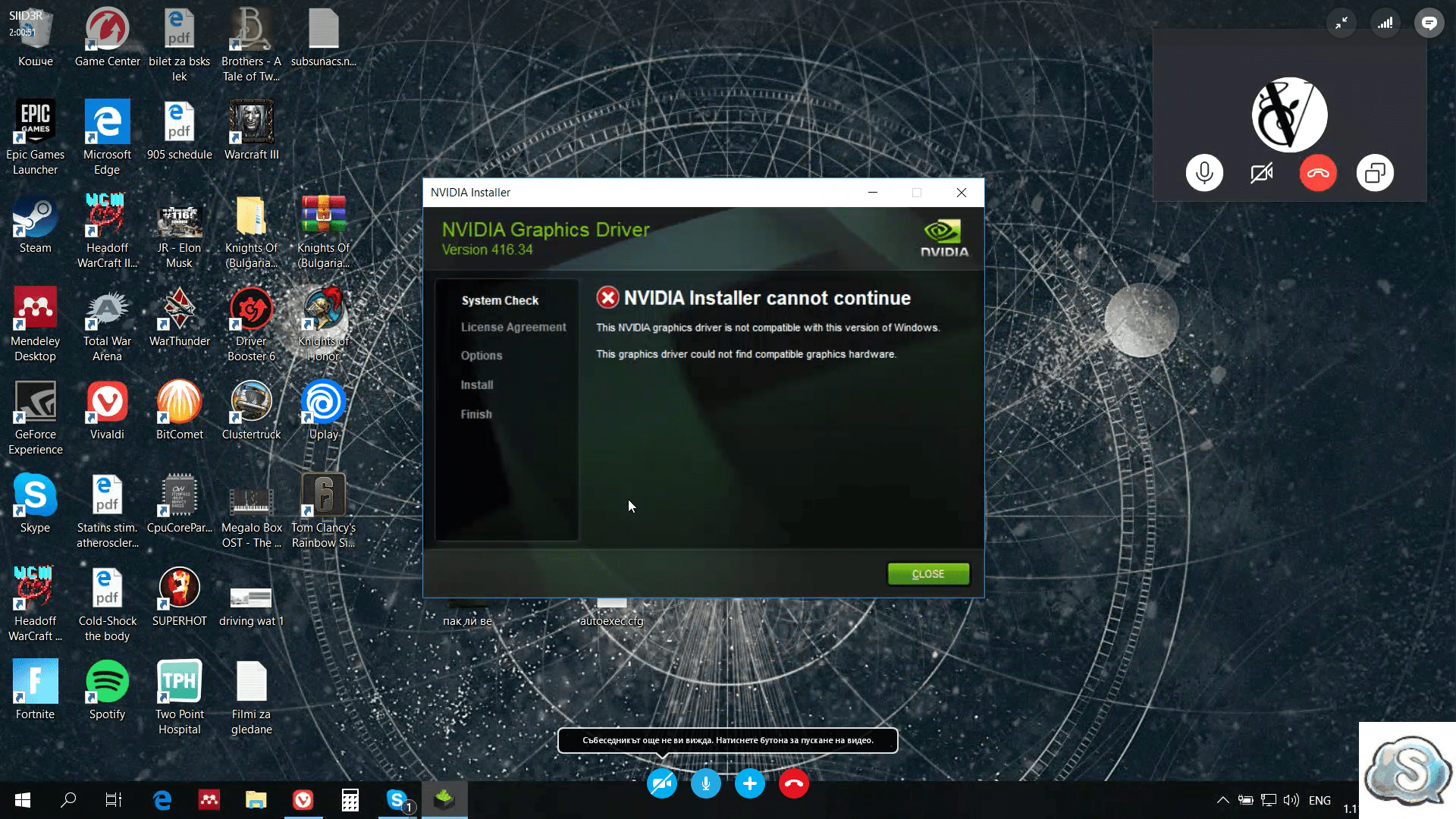Image resolution: width=1456 pixels, height=819 pixels.
Task: Open ENG language selector in taskbar
Action: tap(1319, 800)
